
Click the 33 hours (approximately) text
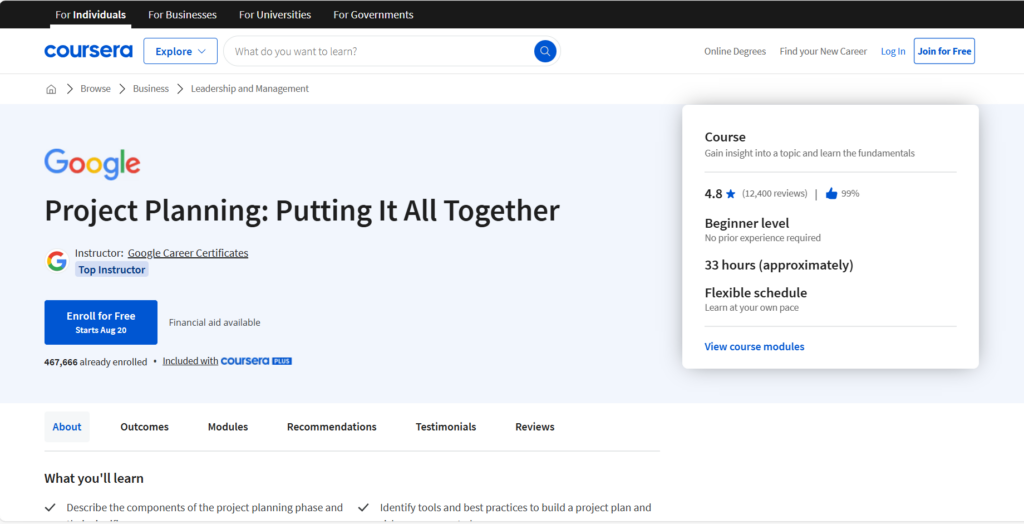tap(778, 265)
